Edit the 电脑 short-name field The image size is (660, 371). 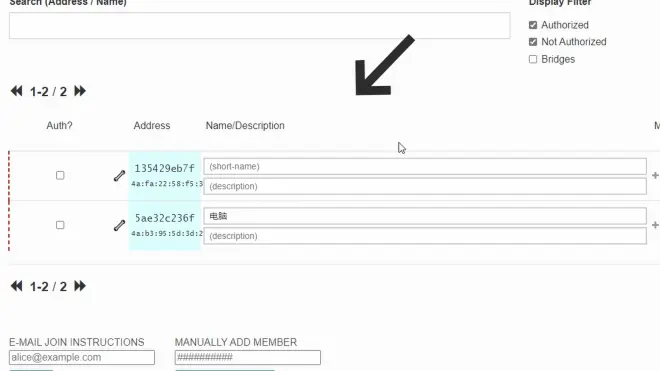click(x=425, y=216)
